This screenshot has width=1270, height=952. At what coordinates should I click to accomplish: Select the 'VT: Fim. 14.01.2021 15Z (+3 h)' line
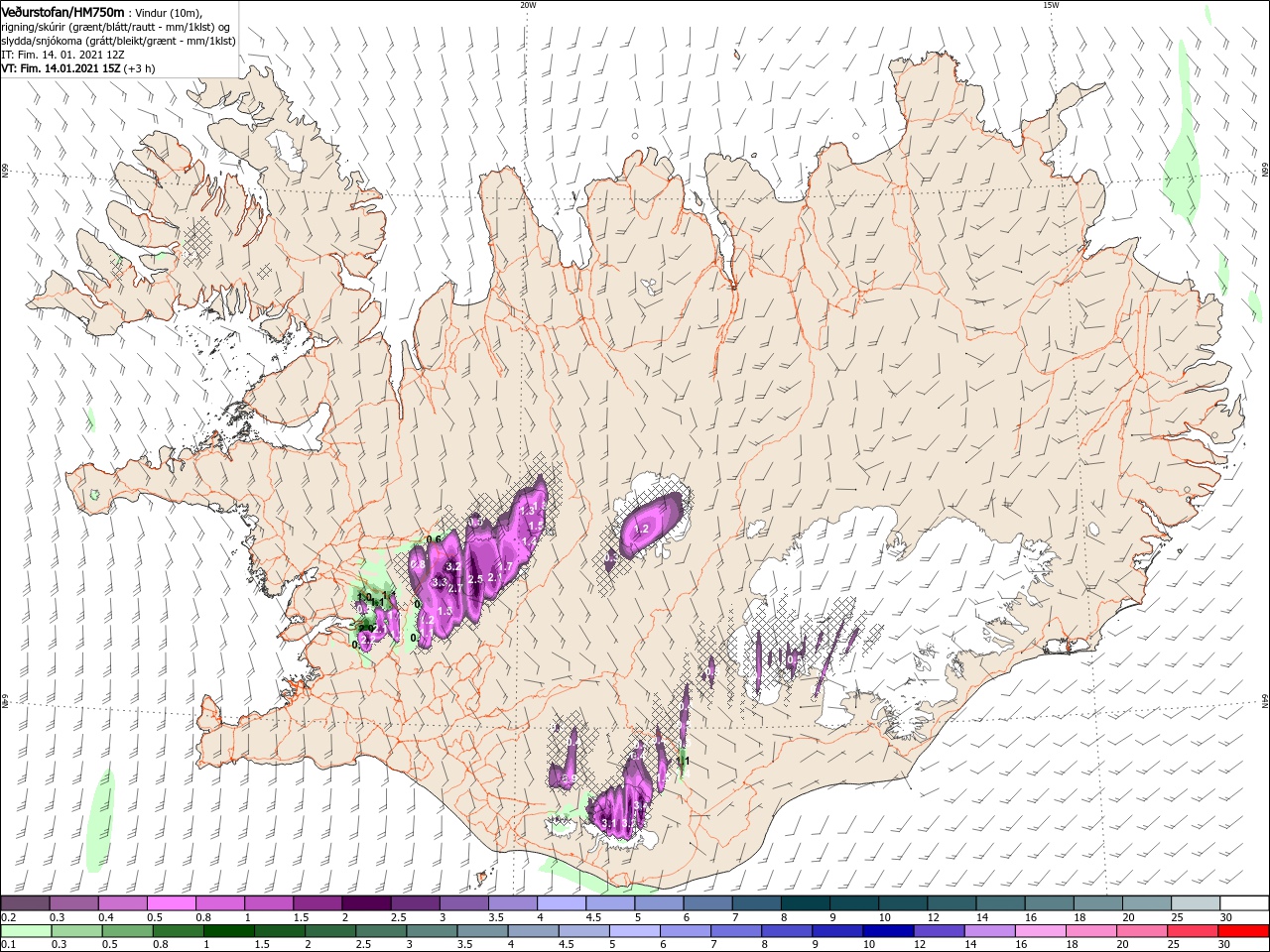[77, 68]
